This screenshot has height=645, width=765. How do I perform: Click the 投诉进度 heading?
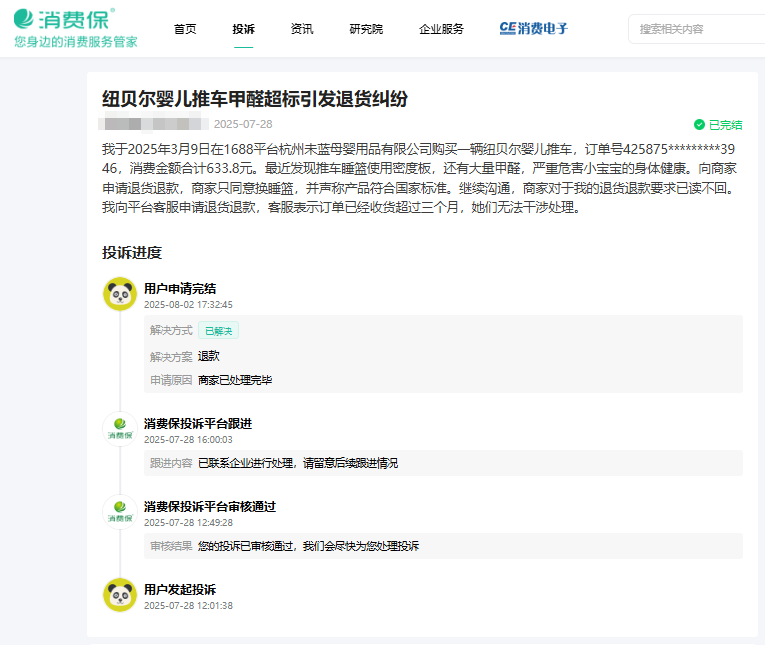coord(132,253)
